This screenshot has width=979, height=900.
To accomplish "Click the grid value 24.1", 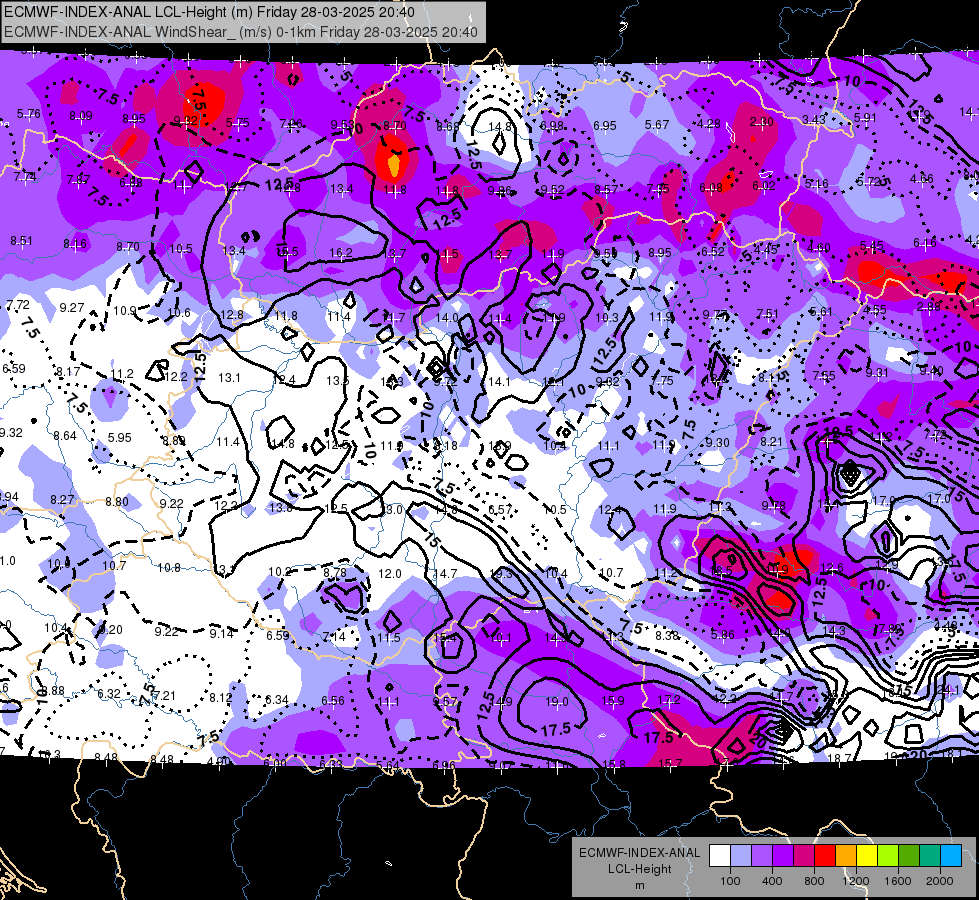I will [x=949, y=690].
